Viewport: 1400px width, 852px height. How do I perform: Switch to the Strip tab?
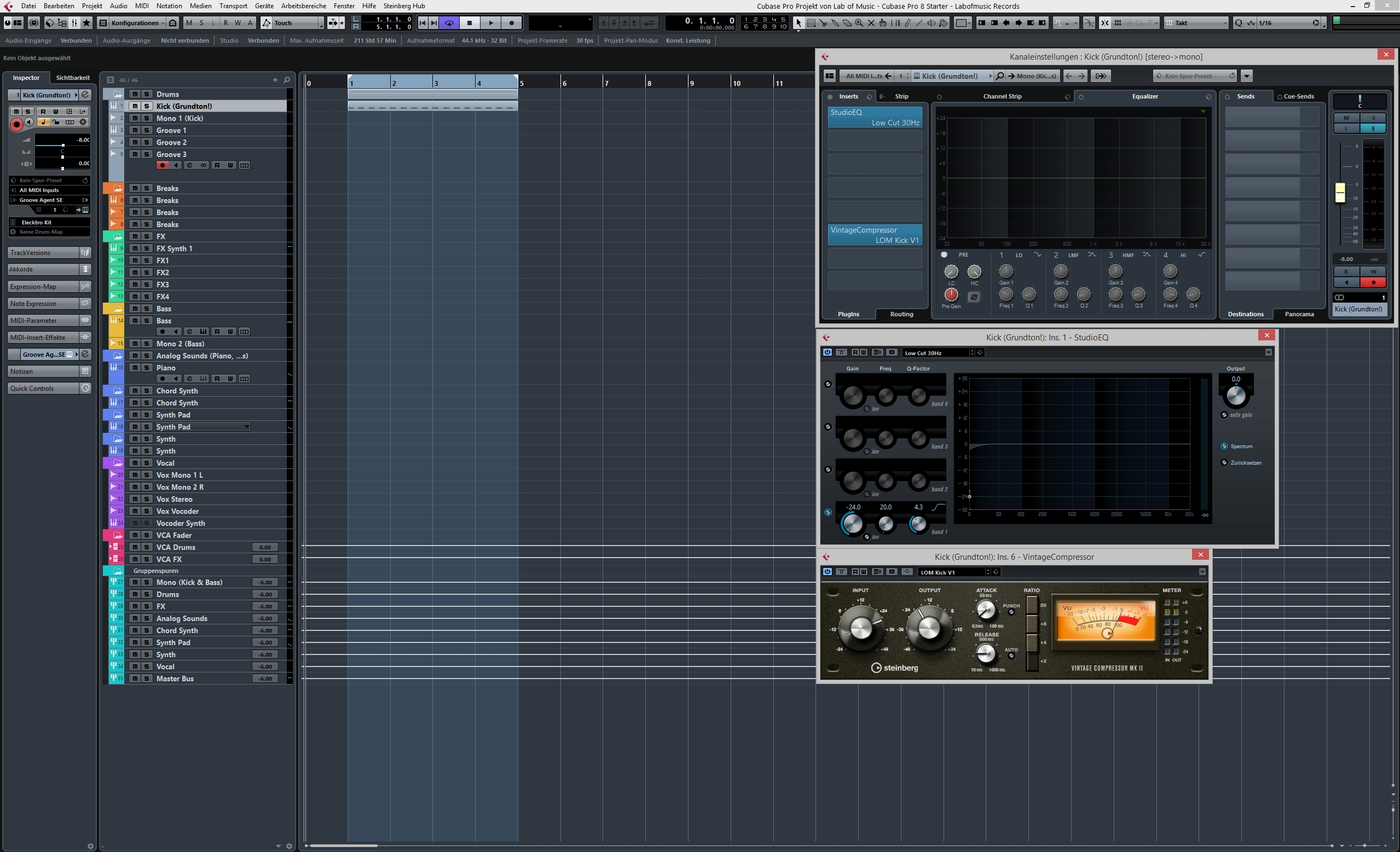902,96
